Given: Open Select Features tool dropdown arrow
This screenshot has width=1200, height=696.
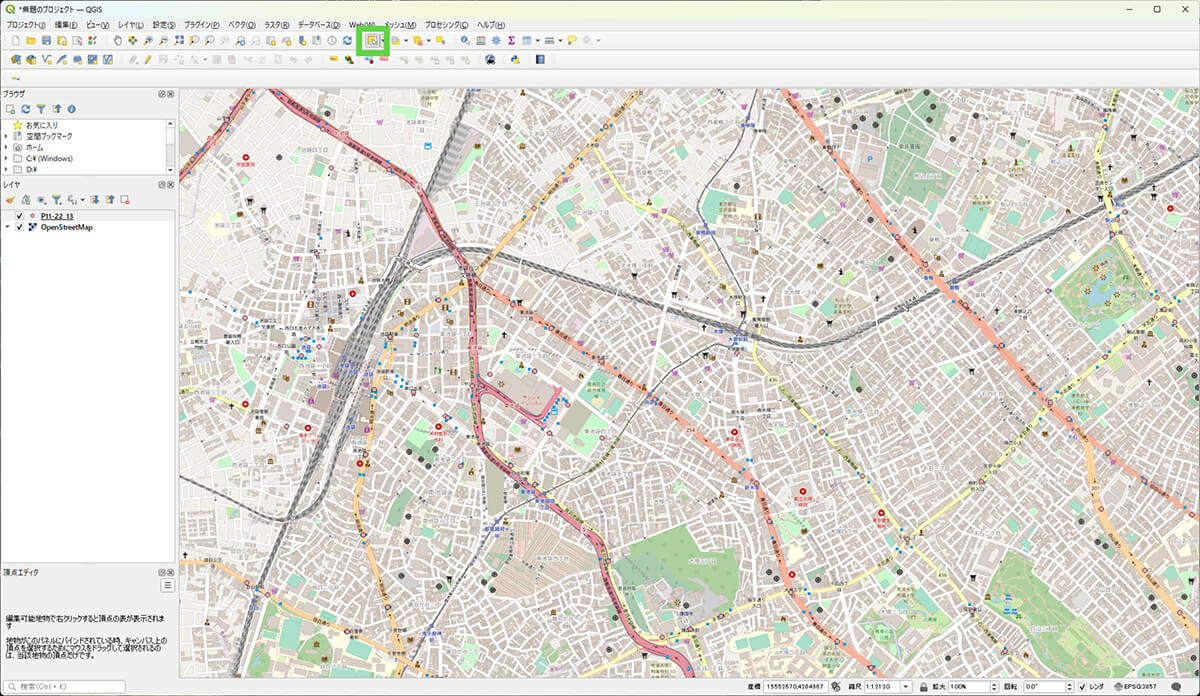Looking at the screenshot, I should [x=381, y=40].
